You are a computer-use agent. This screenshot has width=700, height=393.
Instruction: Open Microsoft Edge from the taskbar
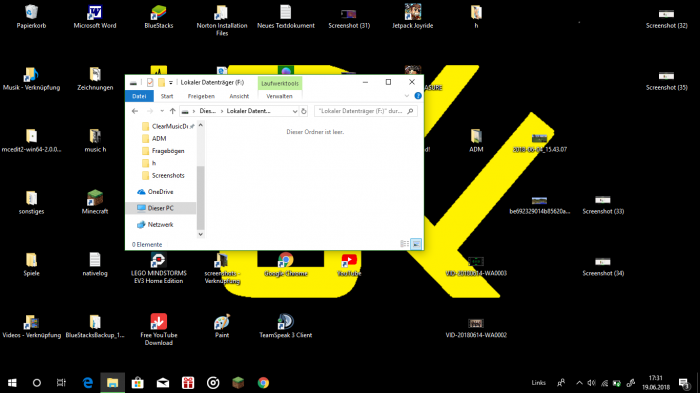[88, 383]
